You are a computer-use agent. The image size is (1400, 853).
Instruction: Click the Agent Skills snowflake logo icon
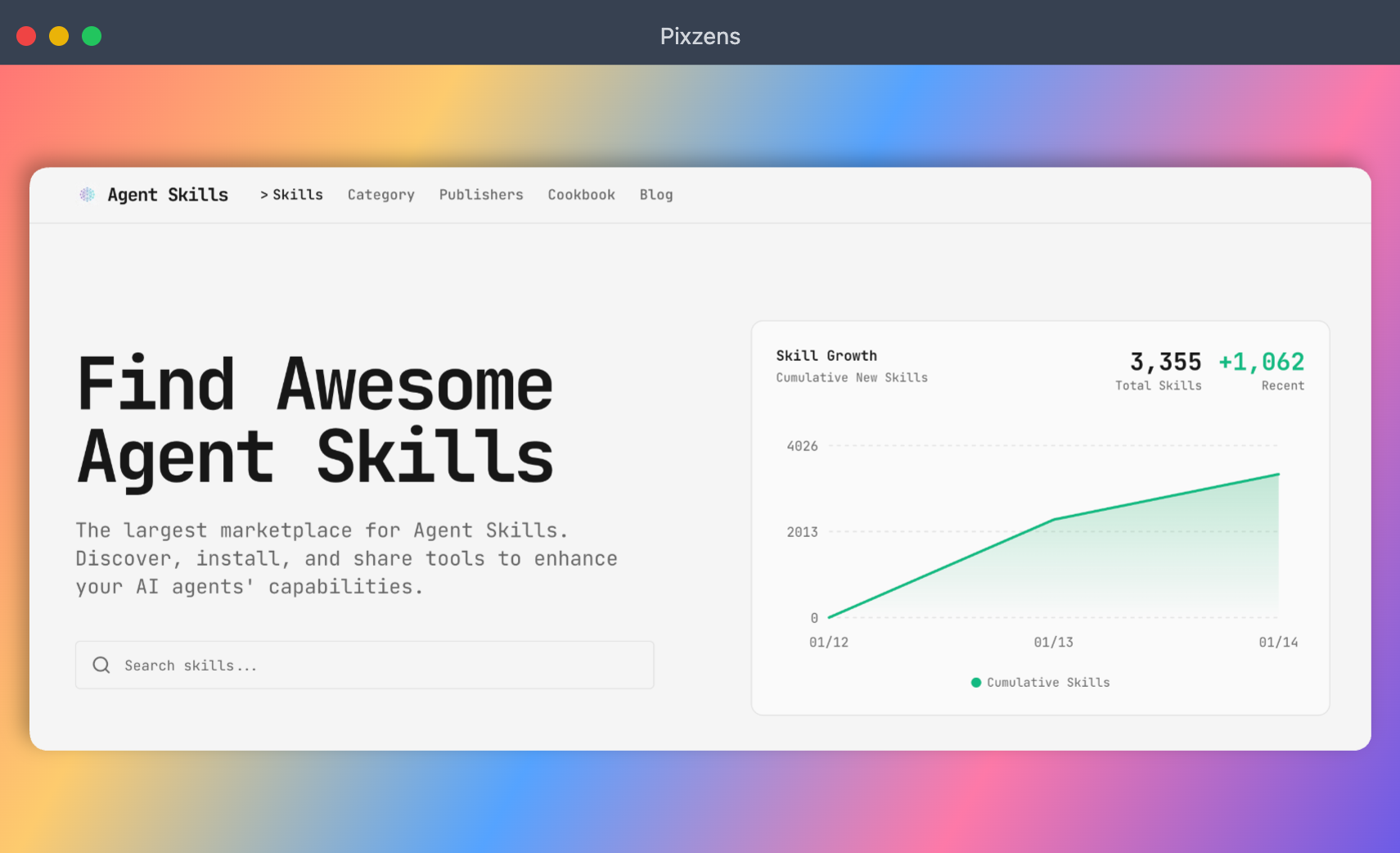tap(87, 194)
